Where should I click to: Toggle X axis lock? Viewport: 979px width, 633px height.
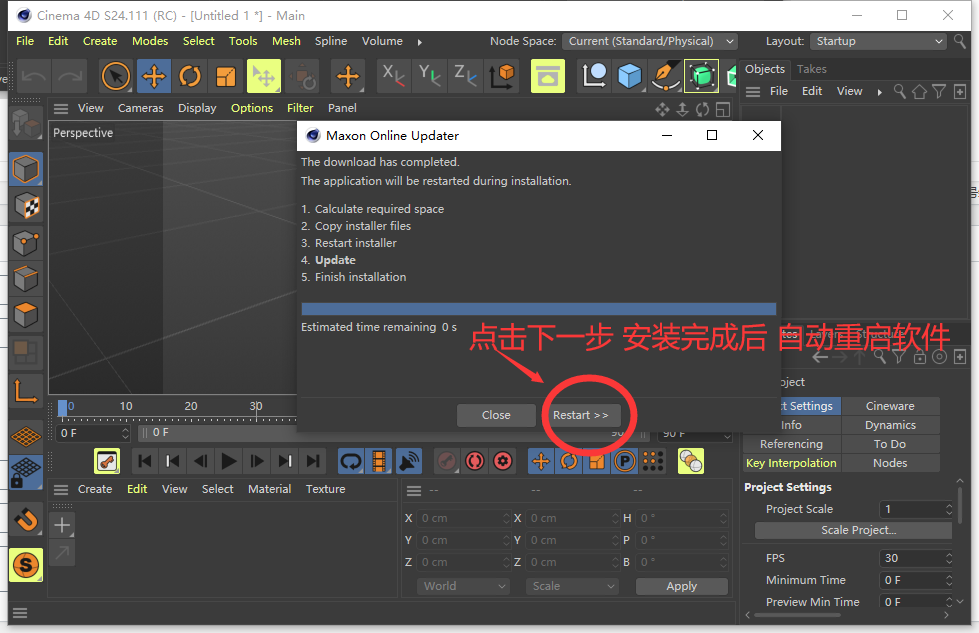click(x=393, y=76)
